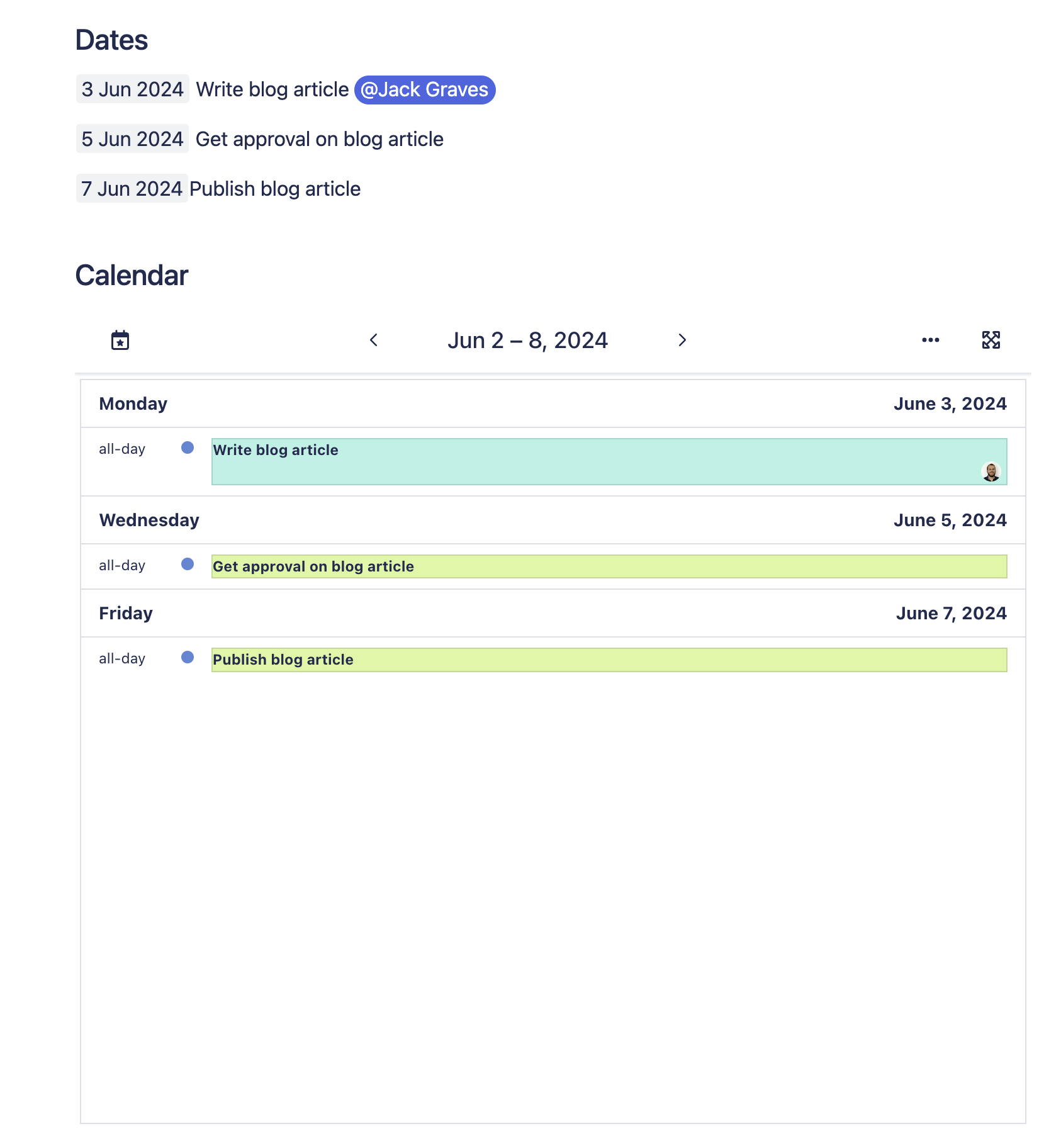Click the 7 Jun 2024 date lozenge
The width and height of the screenshot is (1061, 1148).
coord(132,188)
